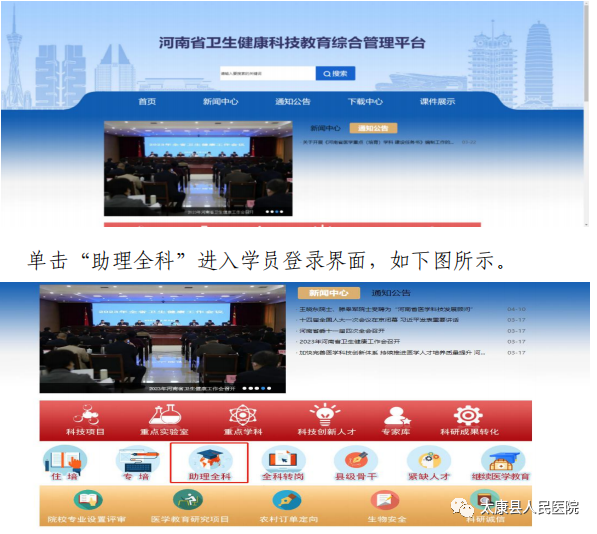Click the 住培 book icon
Screen dimensions: 597x534
click(65, 460)
